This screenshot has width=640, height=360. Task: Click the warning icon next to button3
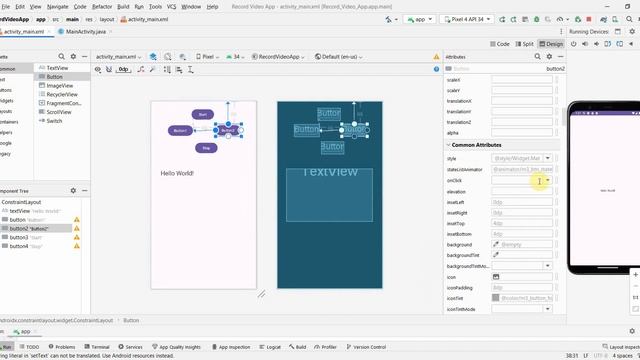click(76, 237)
